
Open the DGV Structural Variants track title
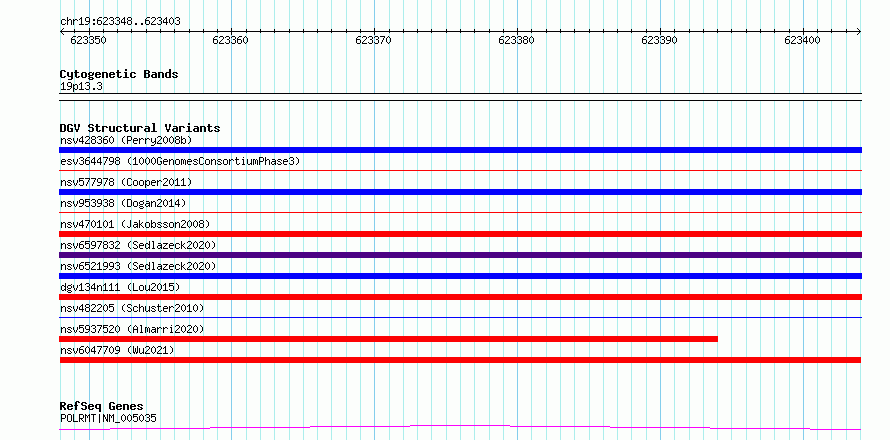click(140, 128)
